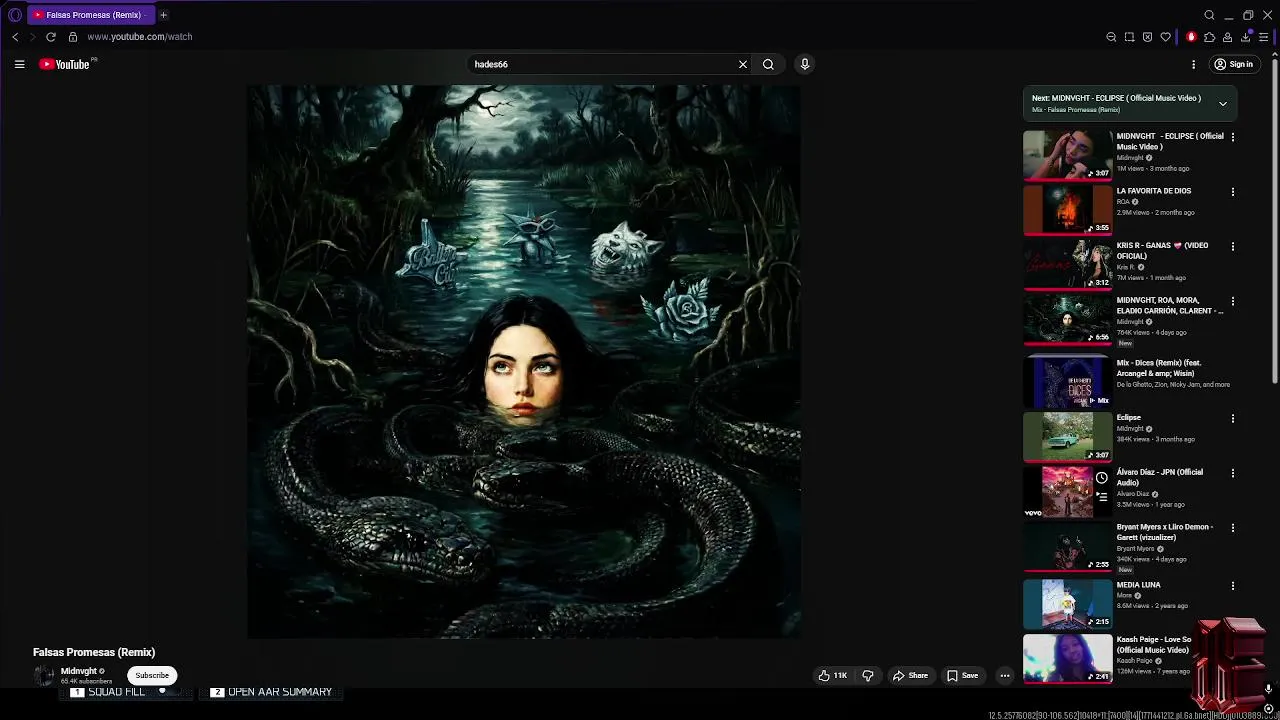
Task: Open Kaash Paige - Love Songs video thumbnail
Action: pos(1067,658)
